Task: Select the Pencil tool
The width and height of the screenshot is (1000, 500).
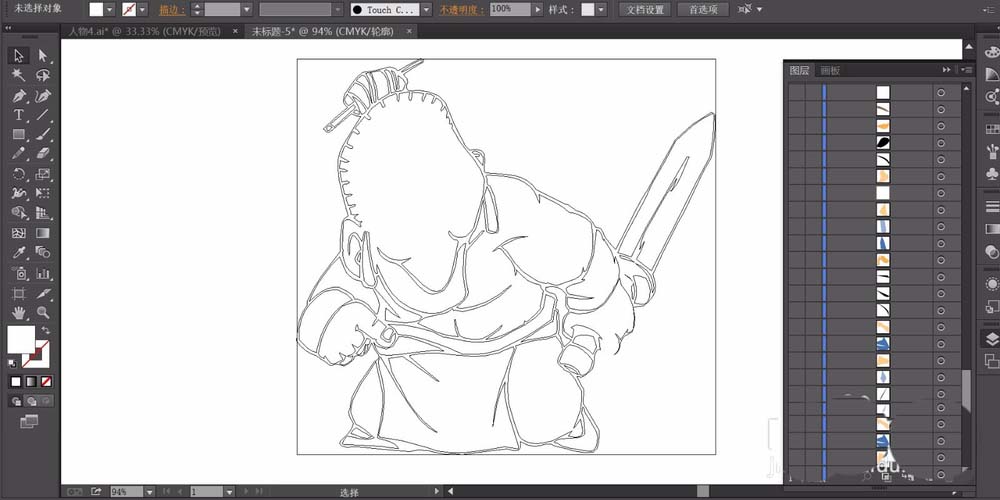Action: [18, 154]
